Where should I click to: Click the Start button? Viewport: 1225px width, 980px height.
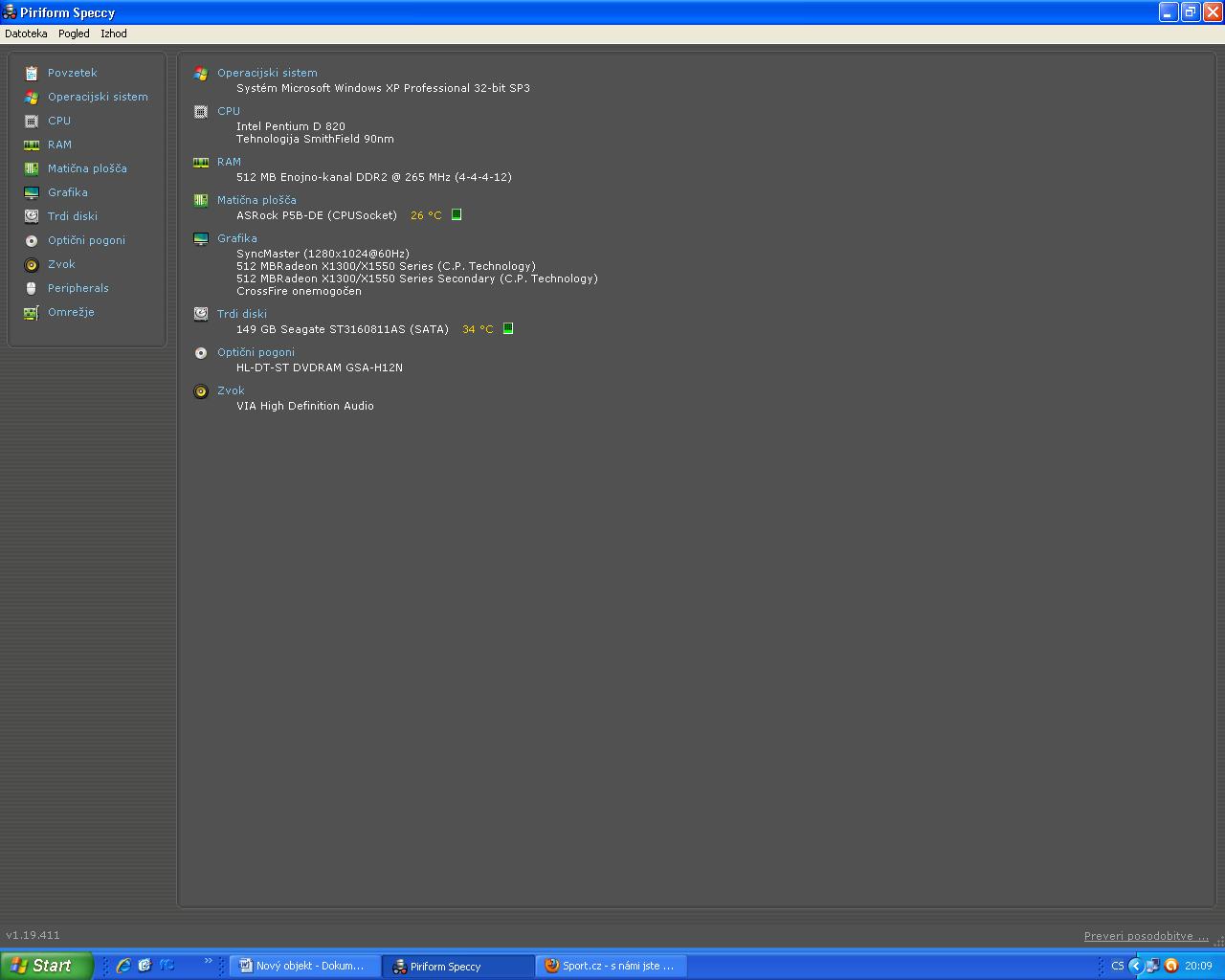tap(47, 966)
